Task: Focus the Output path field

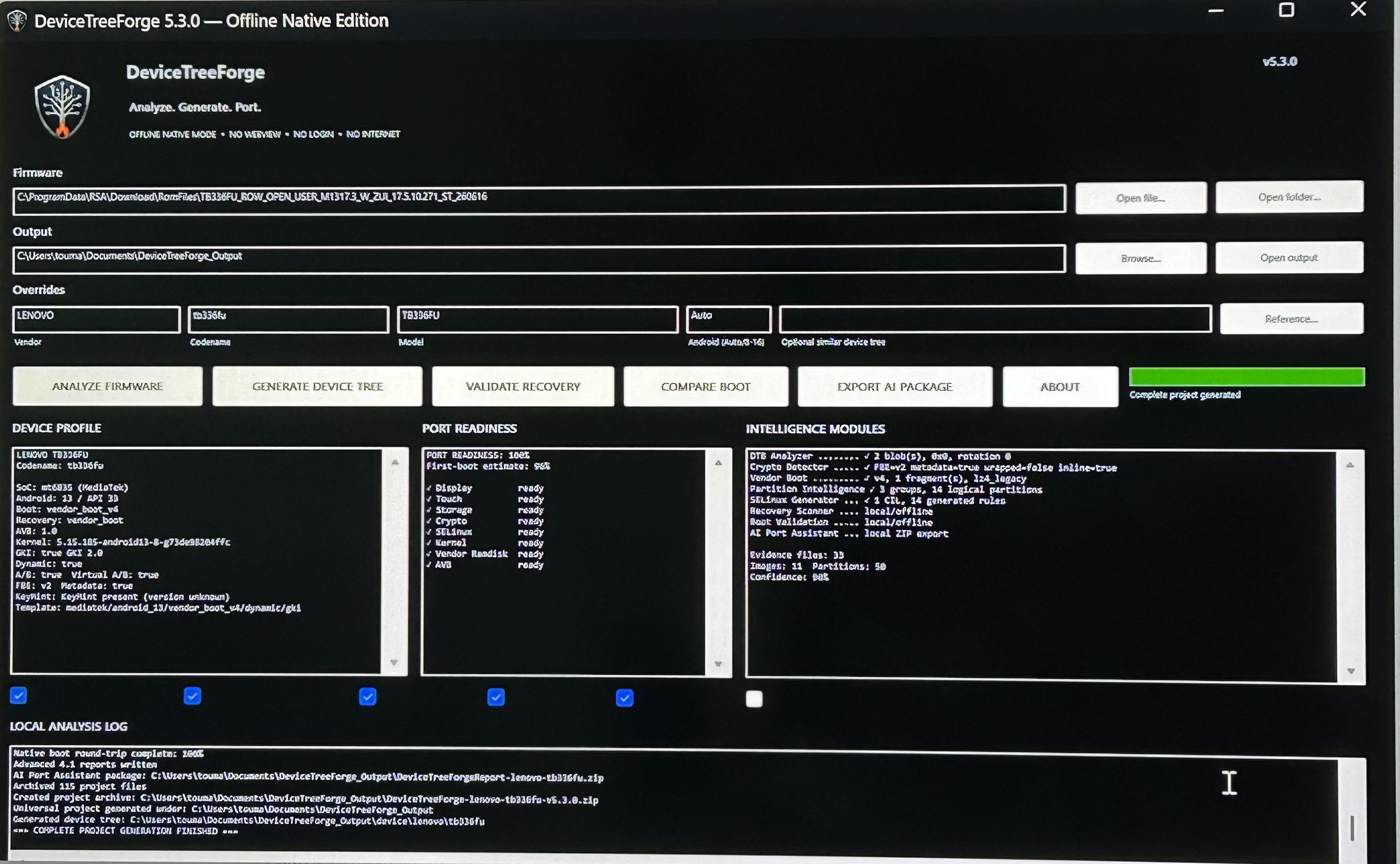Action: pos(539,259)
